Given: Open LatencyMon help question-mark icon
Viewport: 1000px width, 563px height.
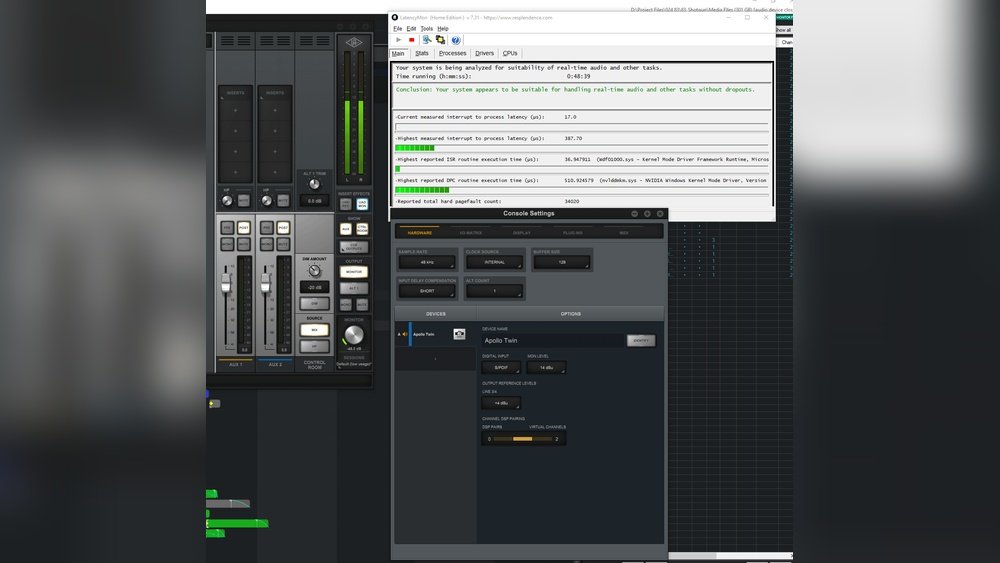Looking at the screenshot, I should (x=455, y=40).
